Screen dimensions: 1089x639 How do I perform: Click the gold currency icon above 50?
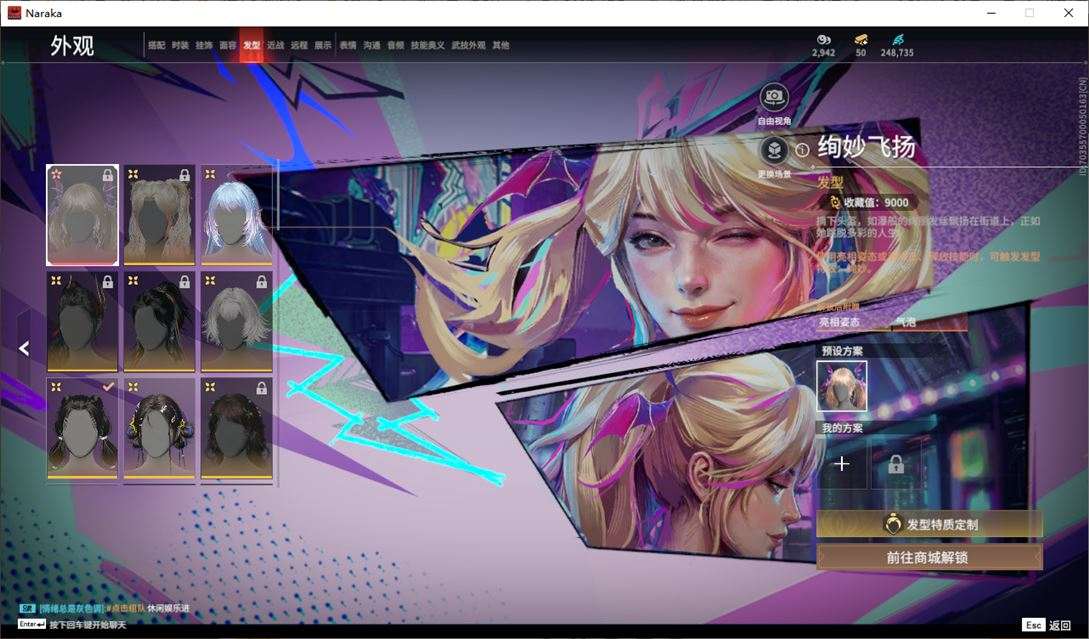tap(861, 40)
